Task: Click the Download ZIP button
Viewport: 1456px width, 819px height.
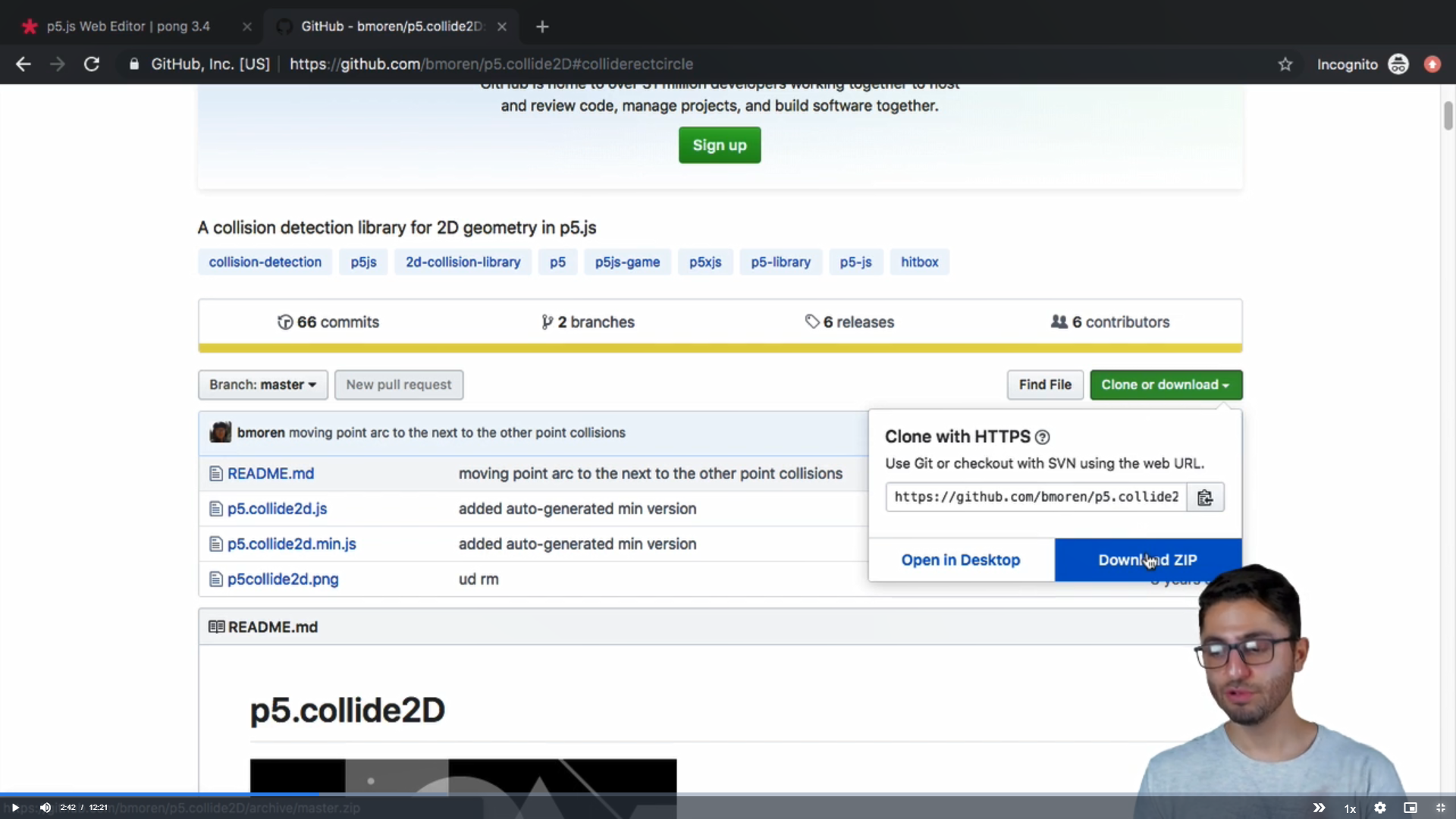Action: (1147, 560)
